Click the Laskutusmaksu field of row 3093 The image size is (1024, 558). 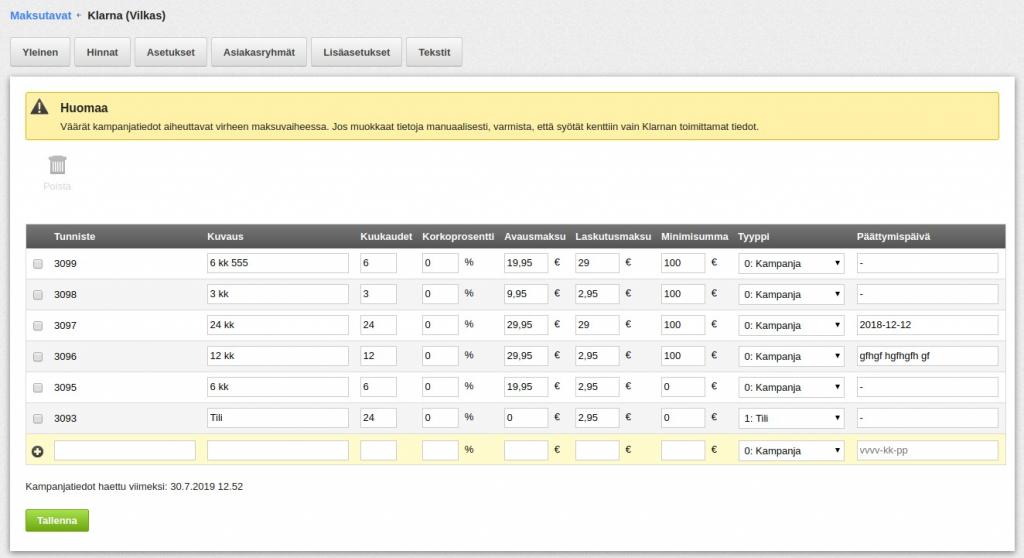pos(597,418)
